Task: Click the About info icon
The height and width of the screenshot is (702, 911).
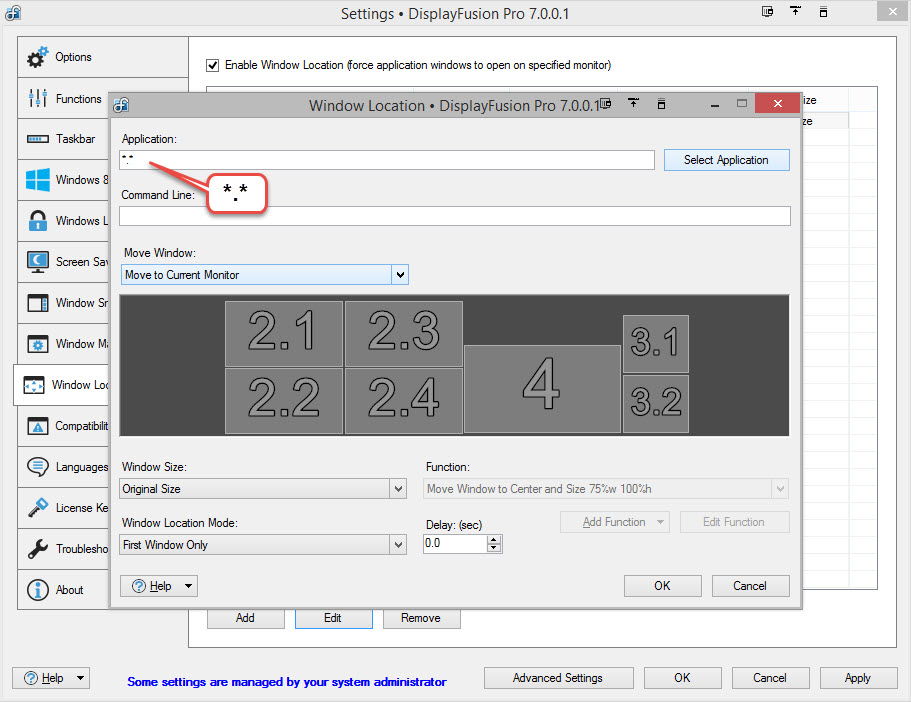Action: point(38,590)
